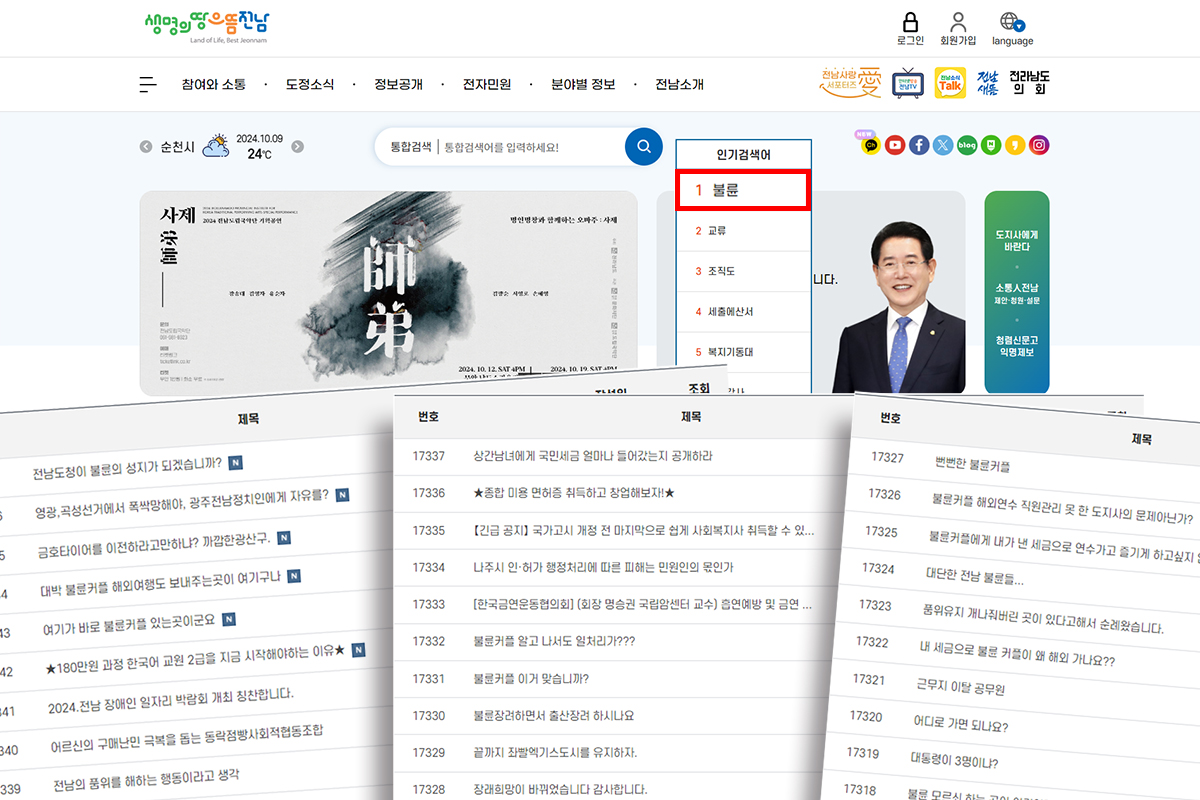Open post 2024.전남 장애인 일자리 박람회 개최 칭찬합니다.
The width and height of the screenshot is (1200, 800).
pos(171,701)
